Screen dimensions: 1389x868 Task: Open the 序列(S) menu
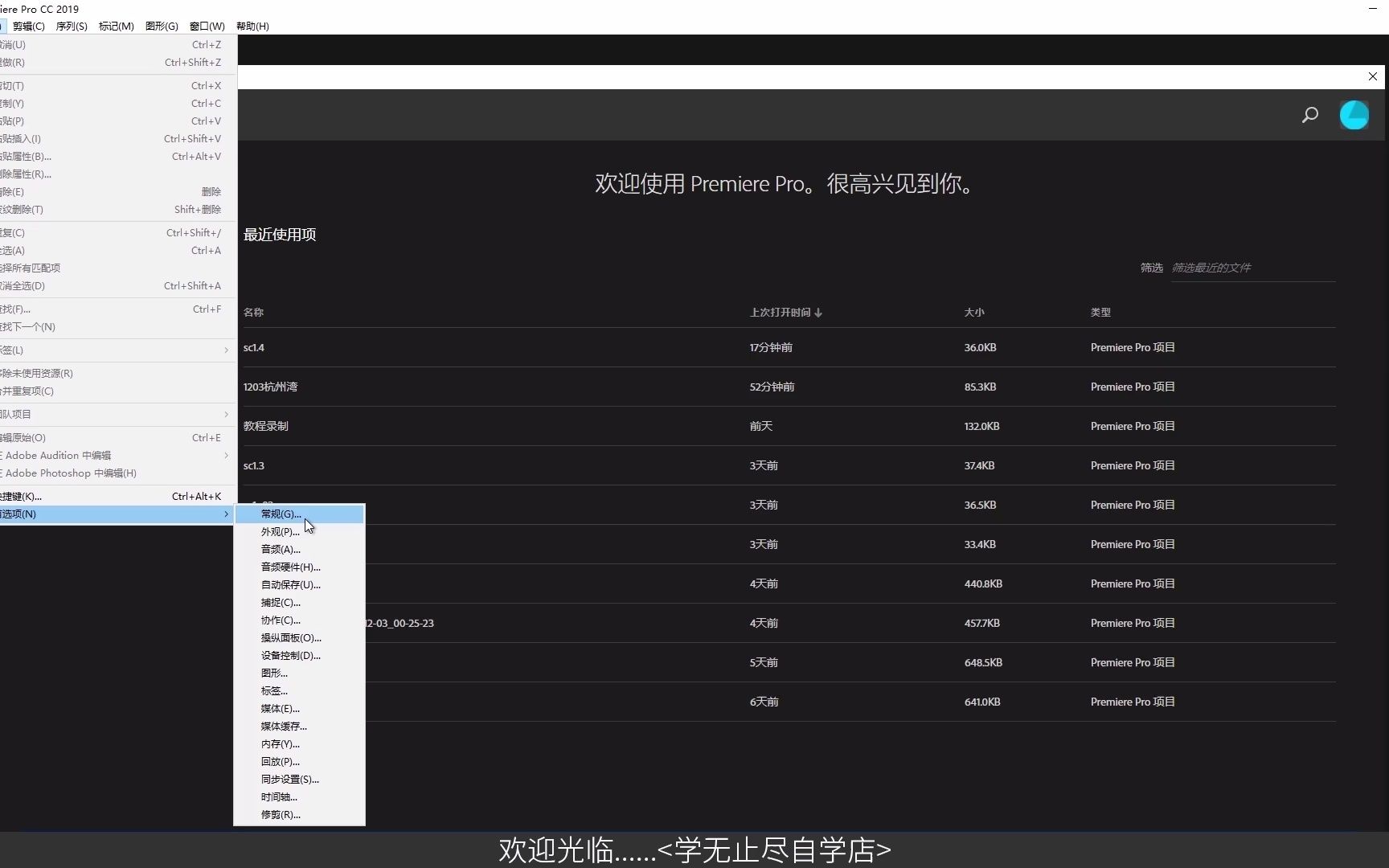72,26
